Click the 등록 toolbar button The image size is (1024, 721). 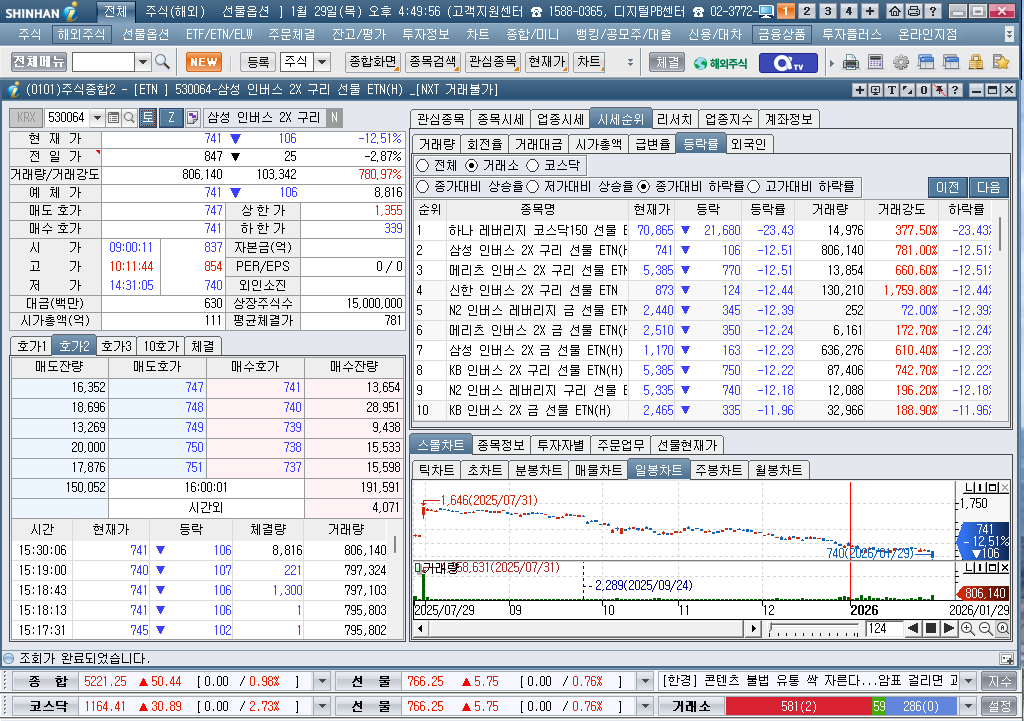coord(258,62)
